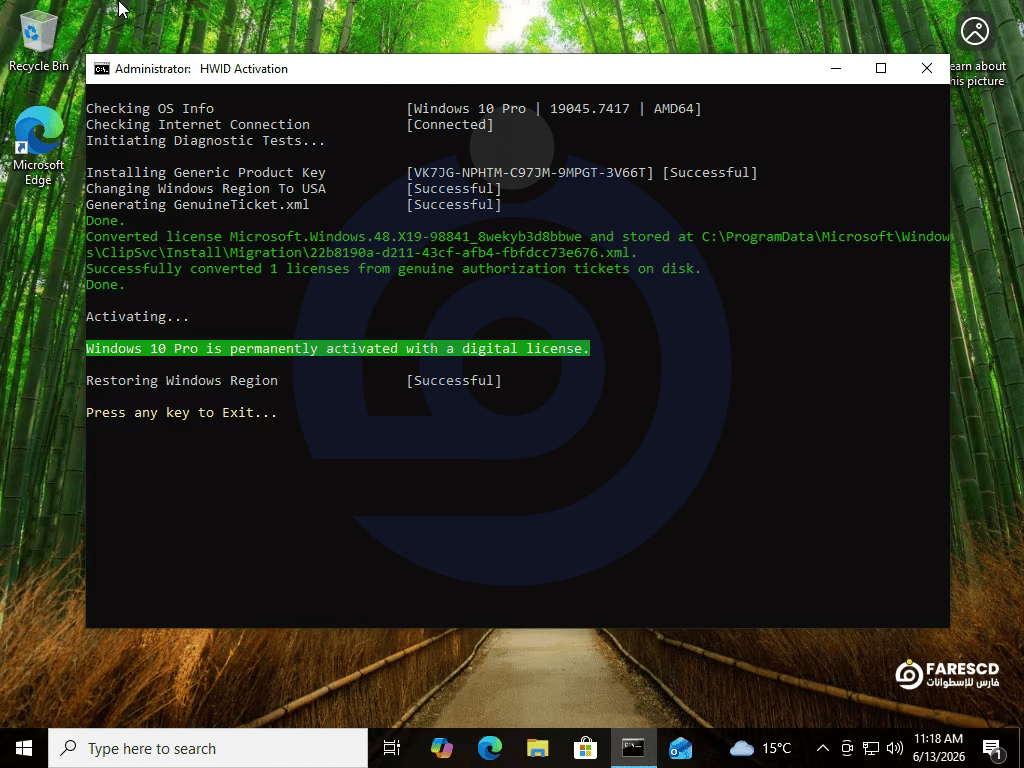Click the Meet Now tray icon

[847, 748]
